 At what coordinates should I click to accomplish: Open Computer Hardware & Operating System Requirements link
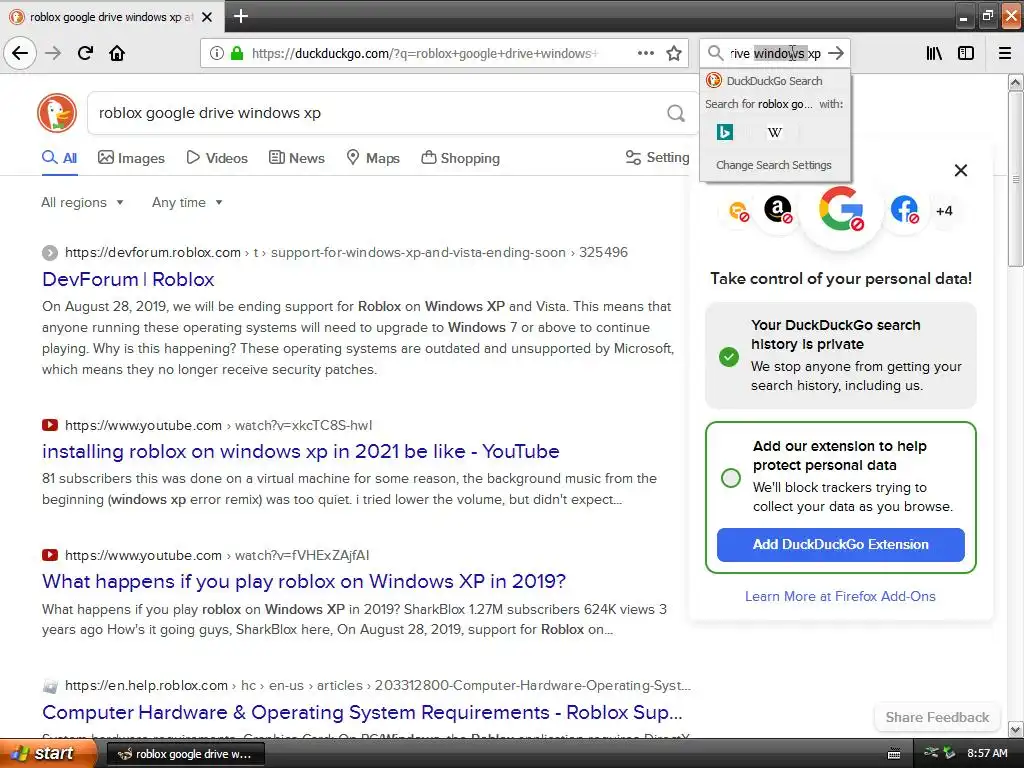click(362, 712)
